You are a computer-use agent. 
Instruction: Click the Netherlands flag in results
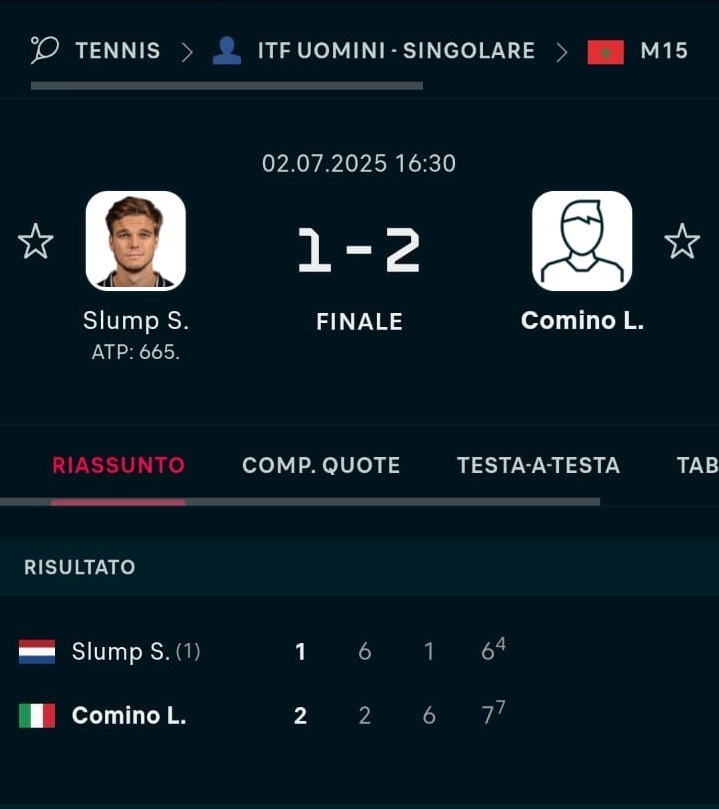tap(37, 652)
